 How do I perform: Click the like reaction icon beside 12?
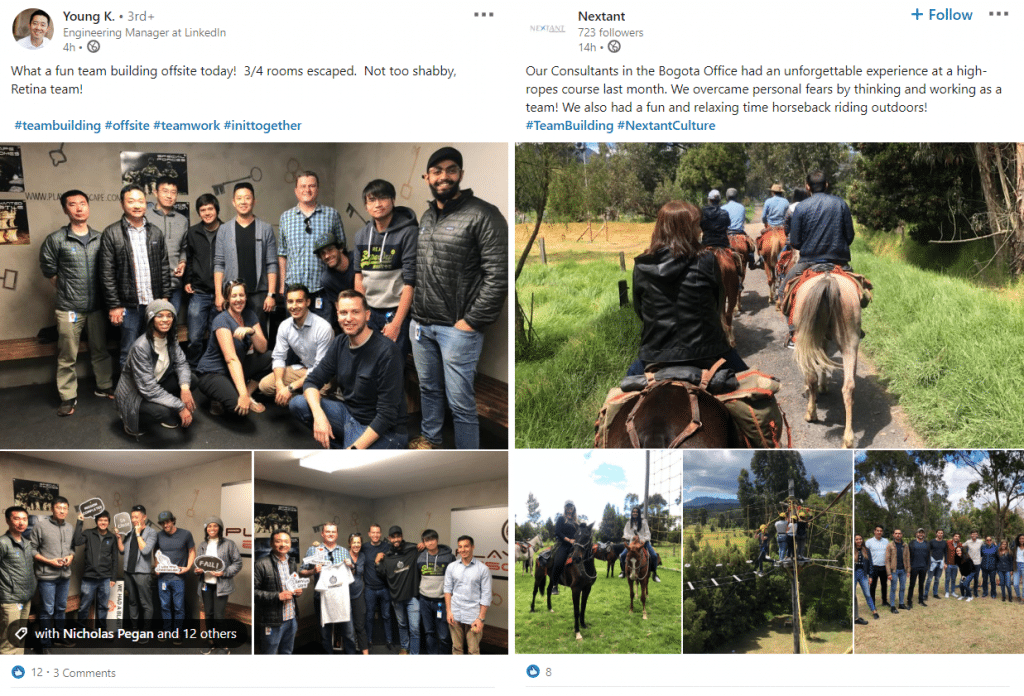point(18,672)
